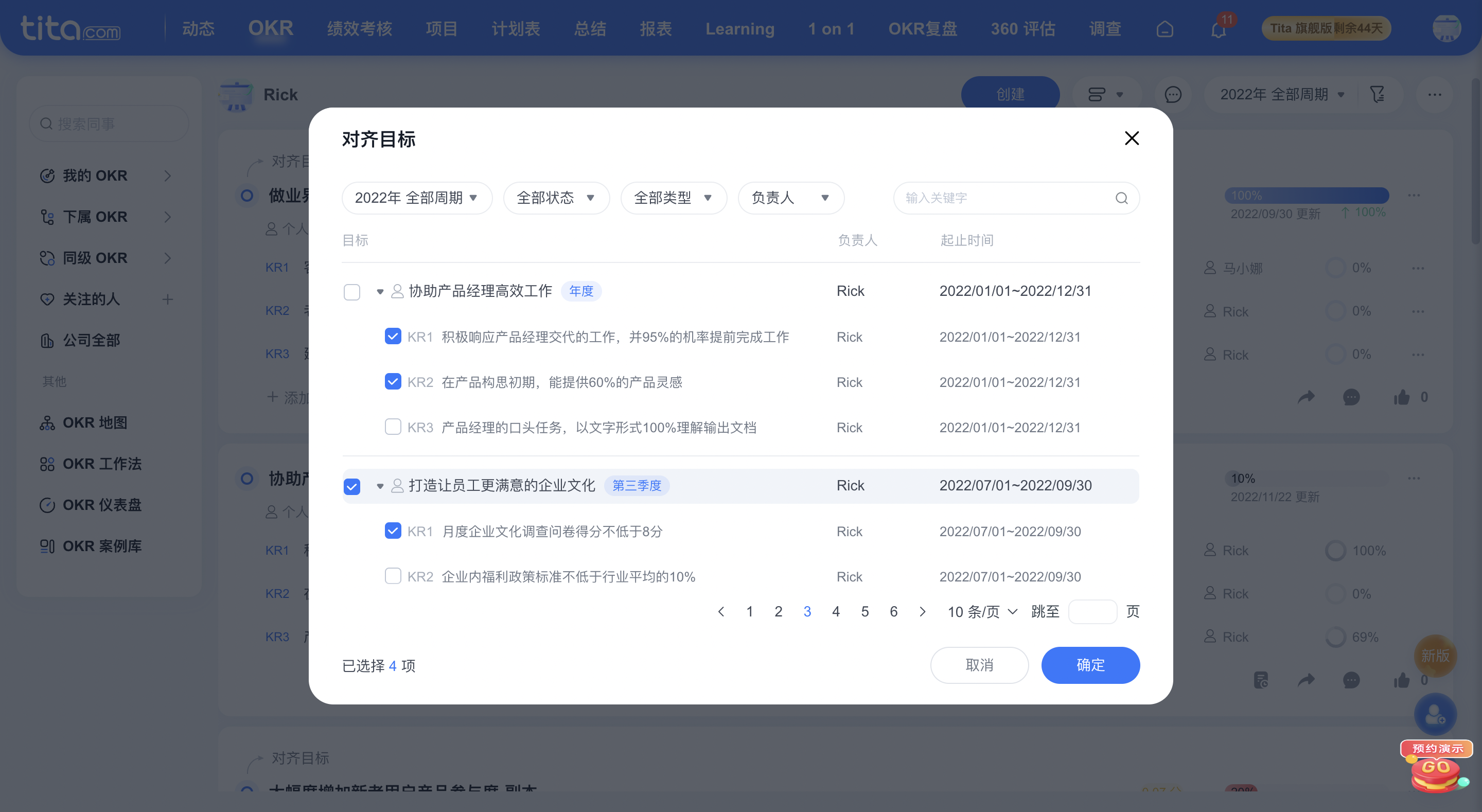Uncheck KR1 积极响应产品经理交代的工作 checkbox
The image size is (1482, 812).
[x=392, y=336]
